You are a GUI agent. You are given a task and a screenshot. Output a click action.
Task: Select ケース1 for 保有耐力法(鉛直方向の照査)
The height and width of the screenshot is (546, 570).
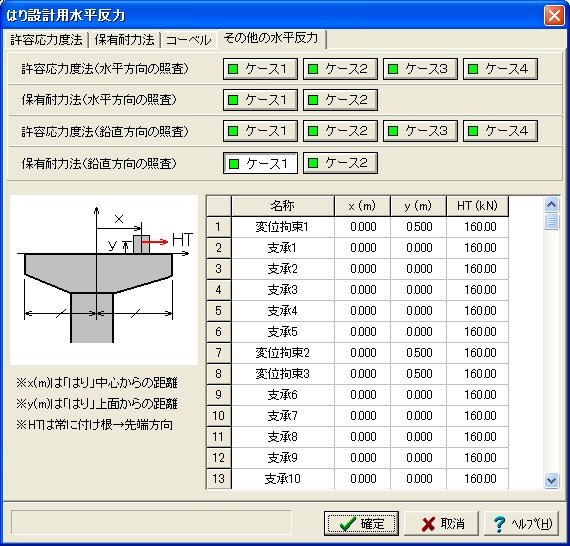[x=260, y=163]
